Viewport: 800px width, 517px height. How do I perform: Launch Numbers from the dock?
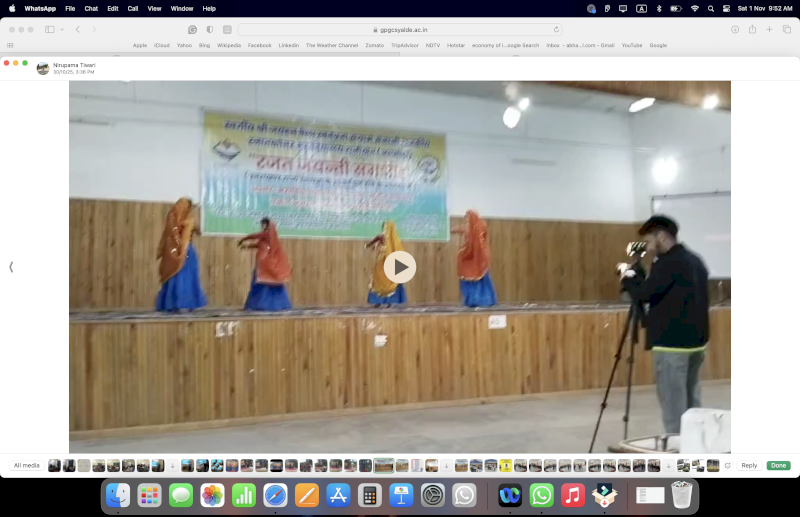(243, 495)
